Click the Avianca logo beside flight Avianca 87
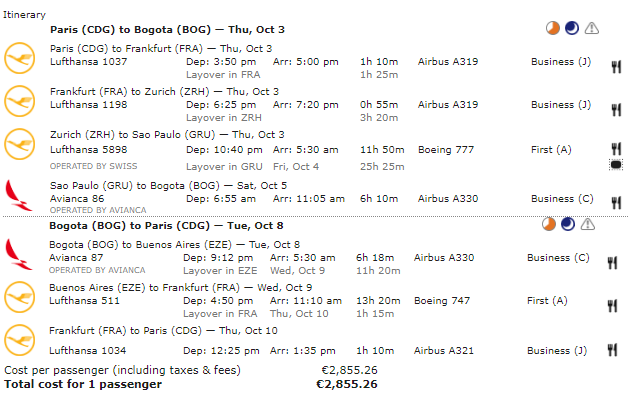The width and height of the screenshot is (639, 400). tap(19, 250)
